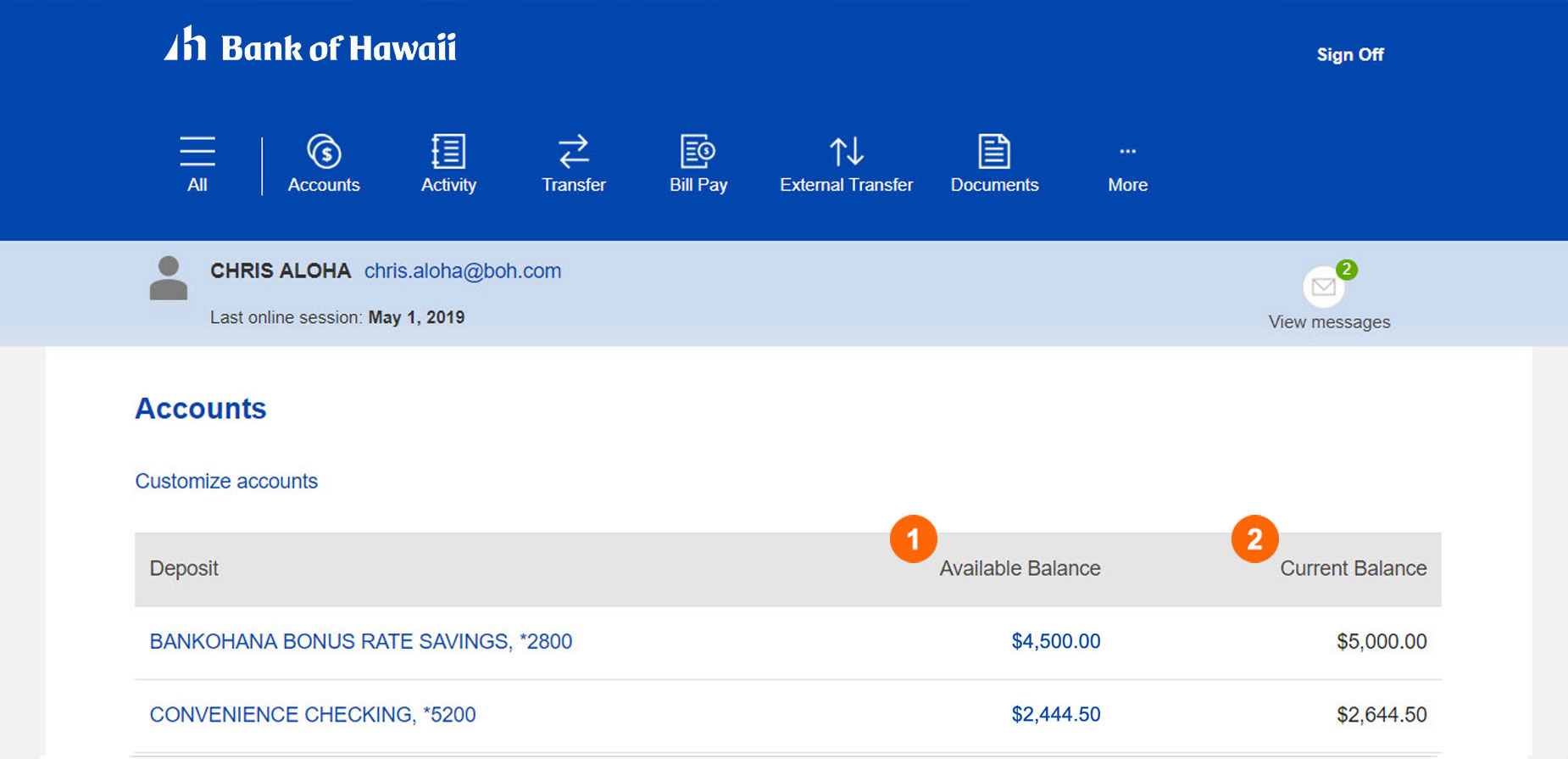This screenshot has height=759, width=1568.
Task: Click the CHRIS ALOHA user name
Action: click(x=281, y=271)
